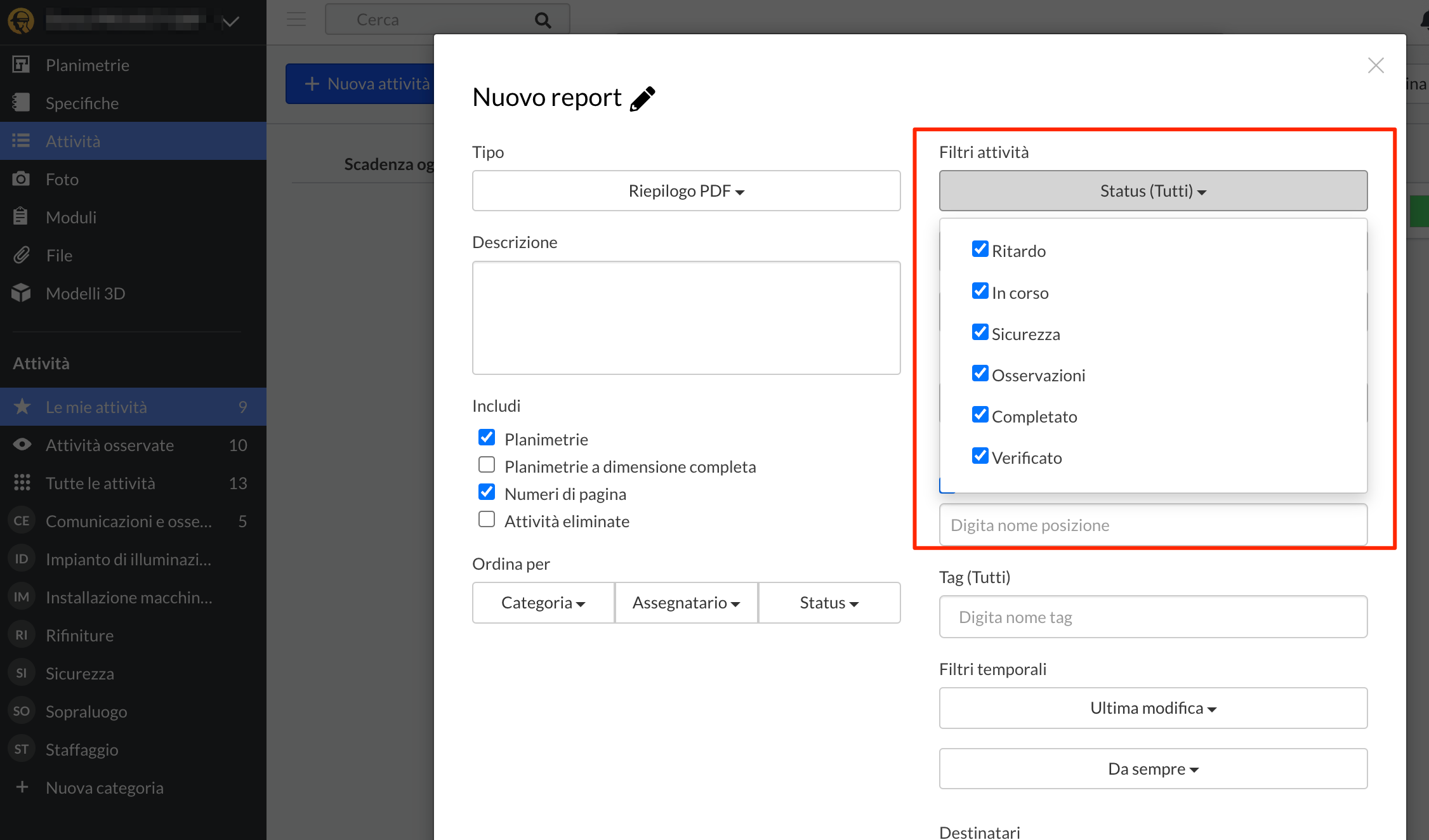This screenshot has height=840, width=1429.
Task: Click the IM category badge
Action: pos(22,597)
